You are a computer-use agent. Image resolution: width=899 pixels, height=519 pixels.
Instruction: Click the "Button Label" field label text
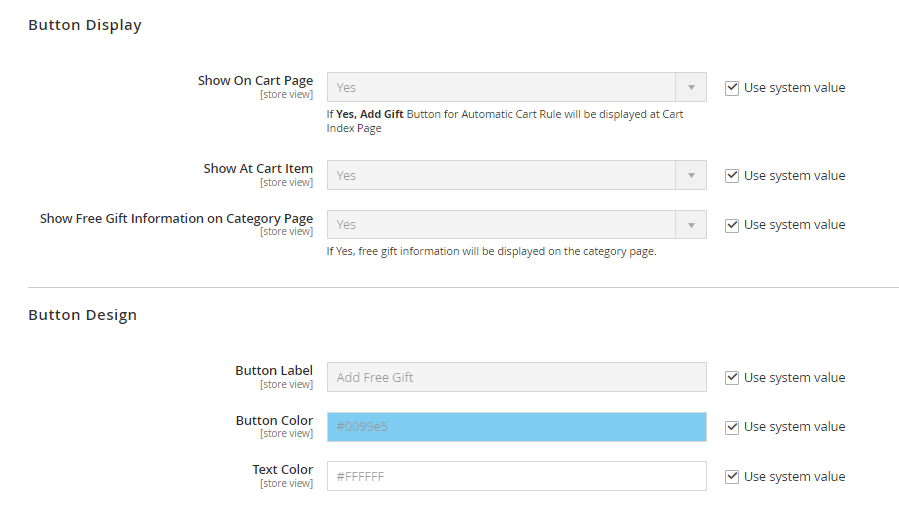click(274, 371)
